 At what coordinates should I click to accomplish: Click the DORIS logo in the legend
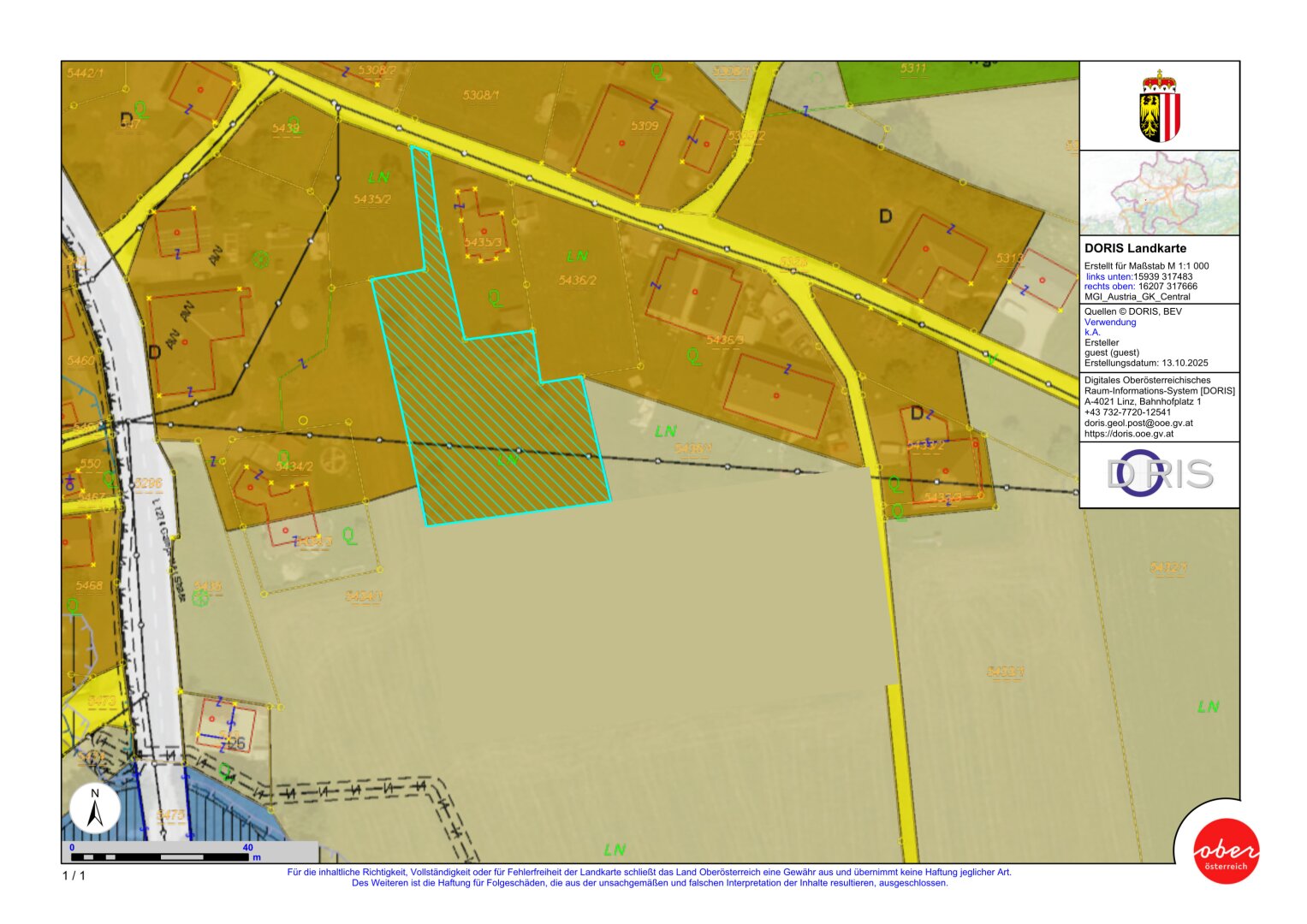[x=1160, y=474]
